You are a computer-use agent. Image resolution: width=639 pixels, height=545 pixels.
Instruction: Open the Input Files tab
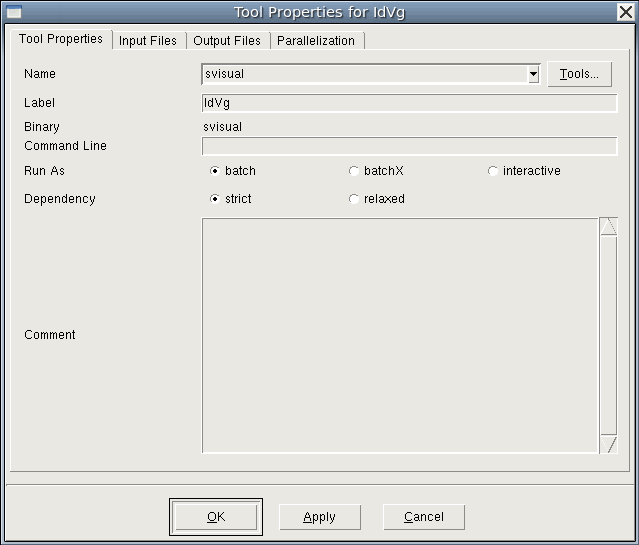(x=148, y=41)
